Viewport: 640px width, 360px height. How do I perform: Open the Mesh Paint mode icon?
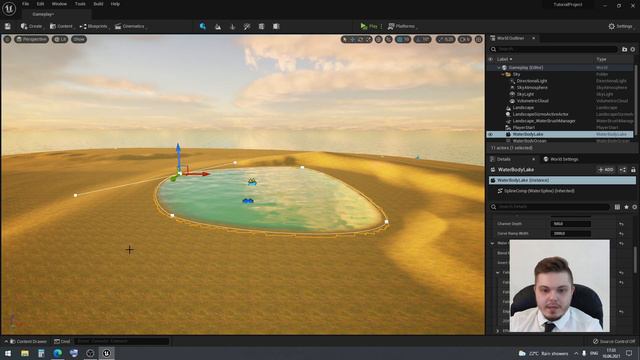pyautogui.click(x=247, y=27)
